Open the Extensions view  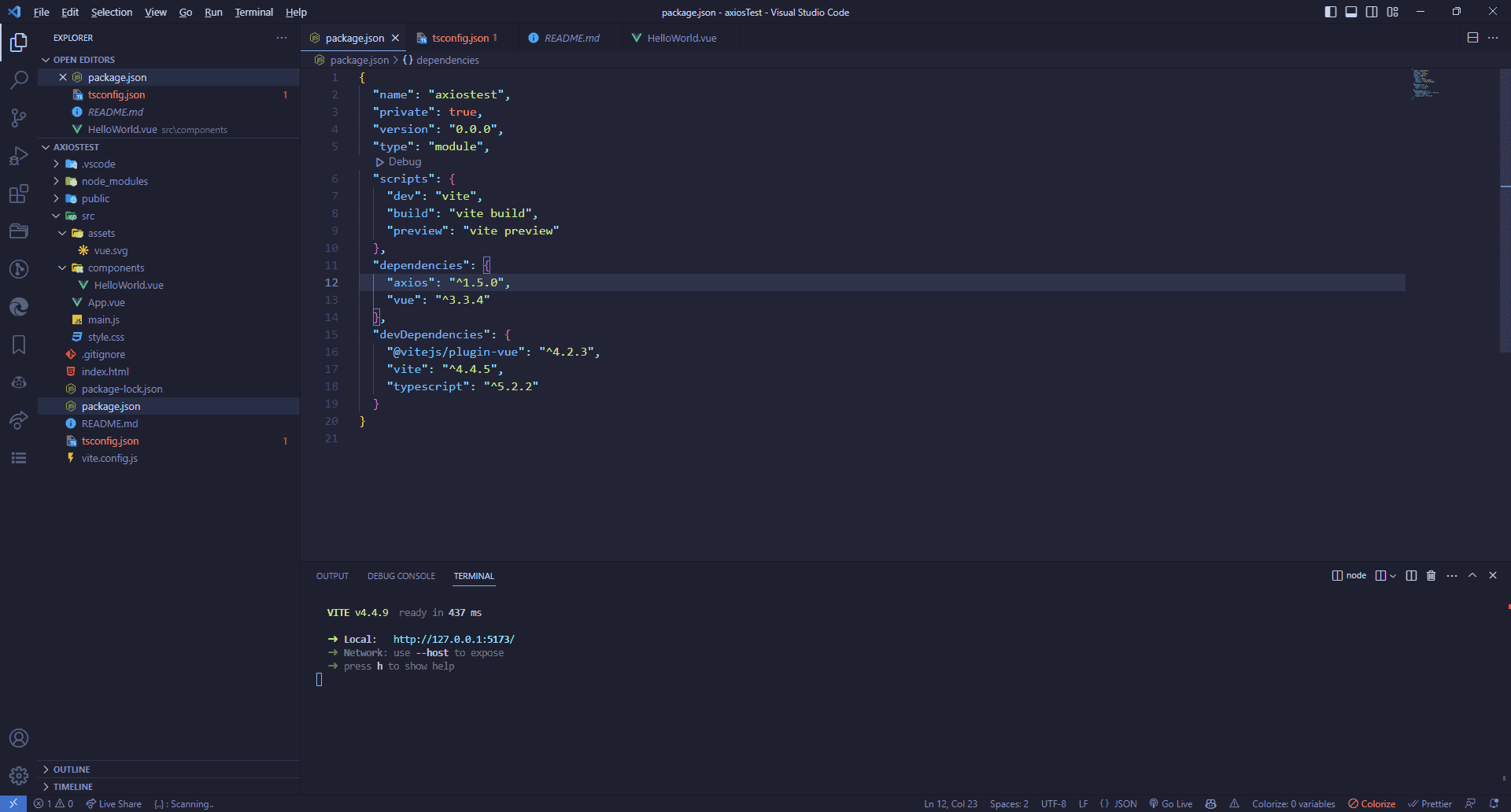point(19,194)
